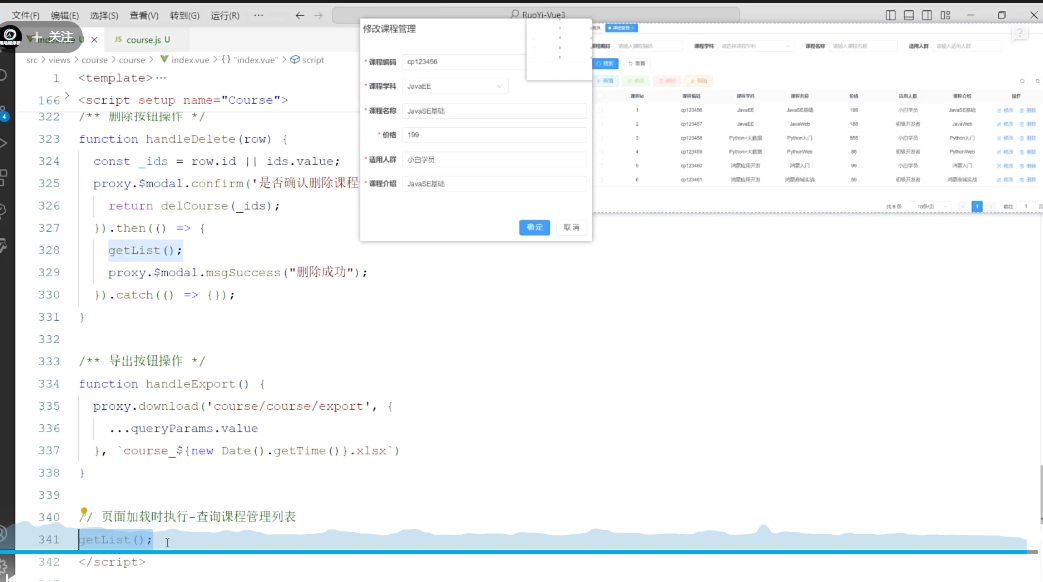
Task: Click the blue 确定 button in the dialog
Action: (534, 227)
